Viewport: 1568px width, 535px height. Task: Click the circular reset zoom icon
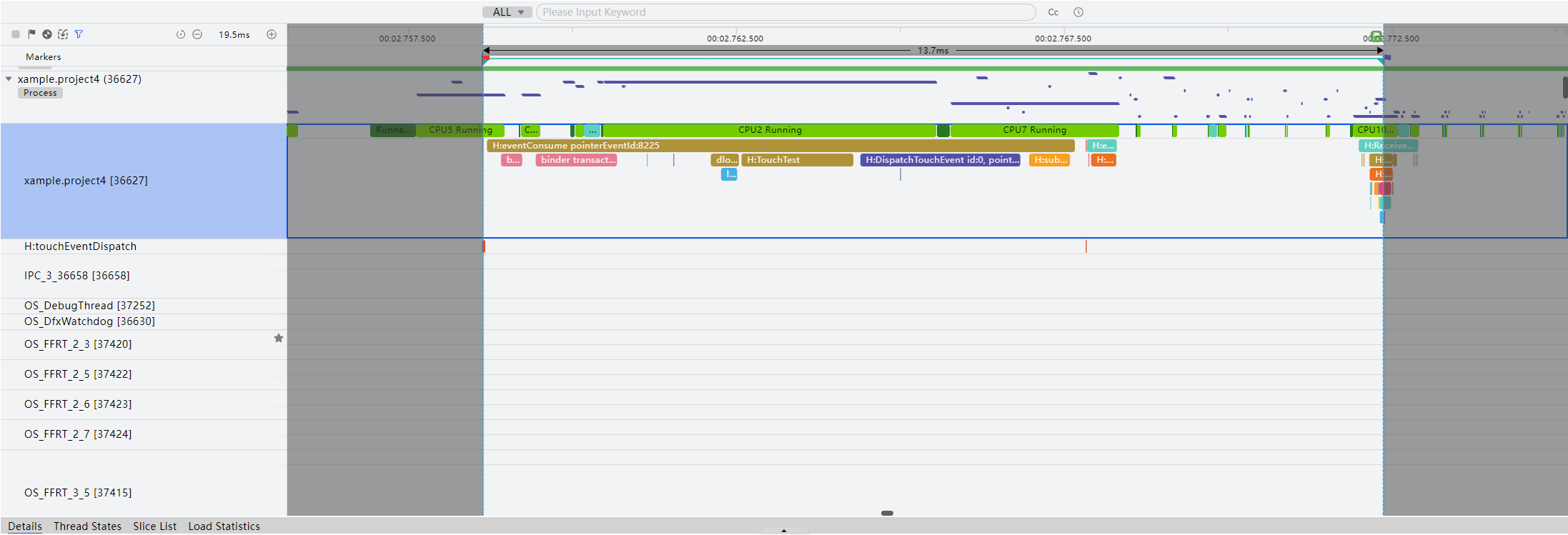(181, 34)
